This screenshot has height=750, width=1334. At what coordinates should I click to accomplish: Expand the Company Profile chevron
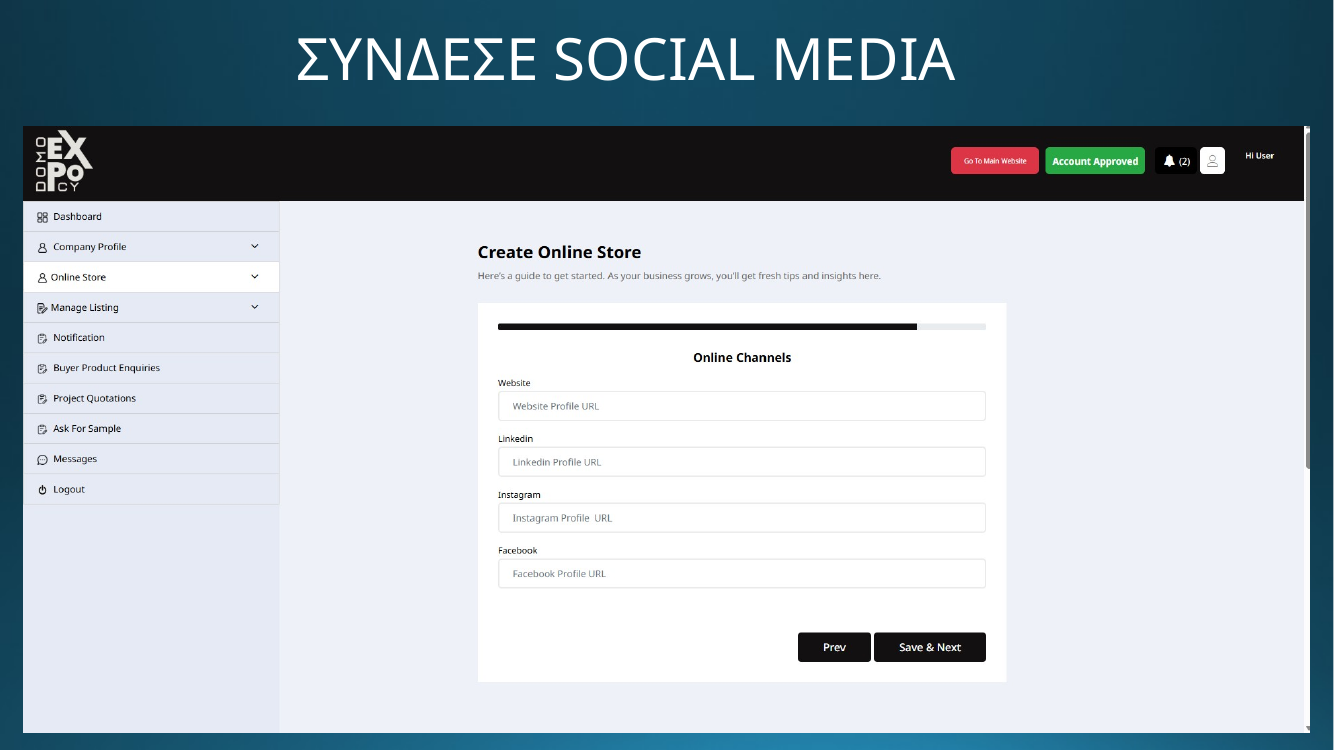click(x=254, y=246)
